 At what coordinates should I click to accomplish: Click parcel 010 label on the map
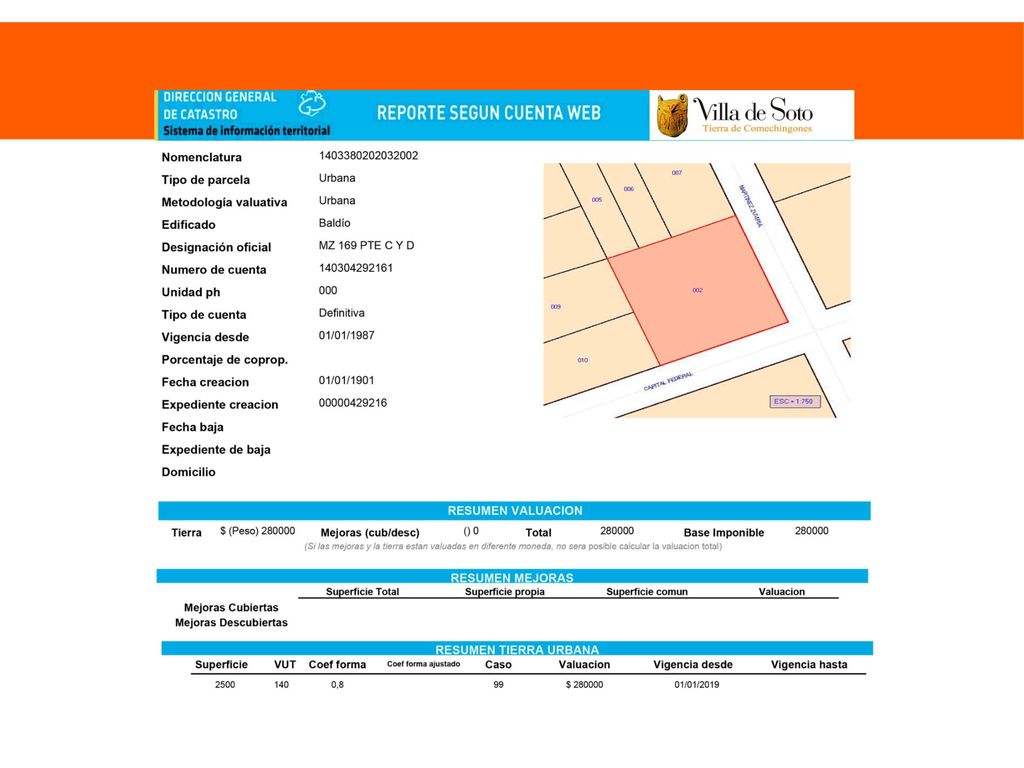(x=583, y=360)
